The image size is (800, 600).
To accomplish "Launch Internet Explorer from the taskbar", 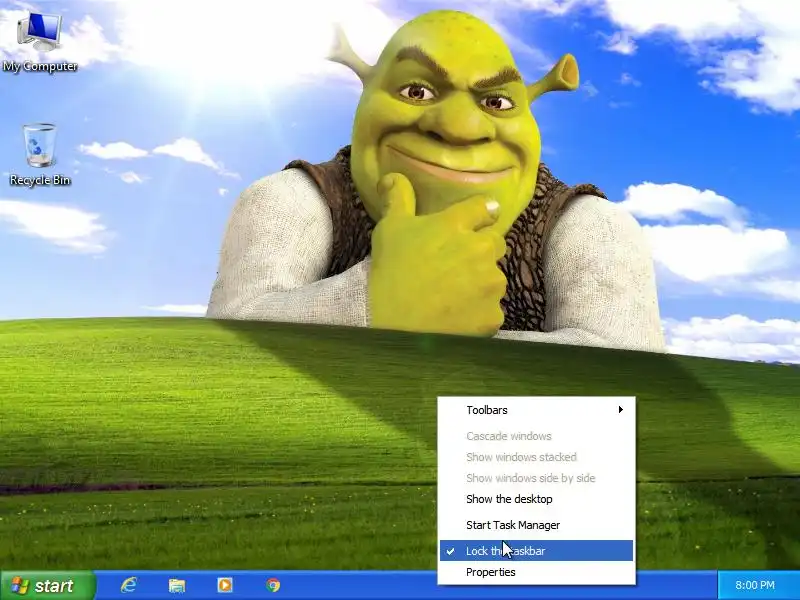I will coord(128,585).
